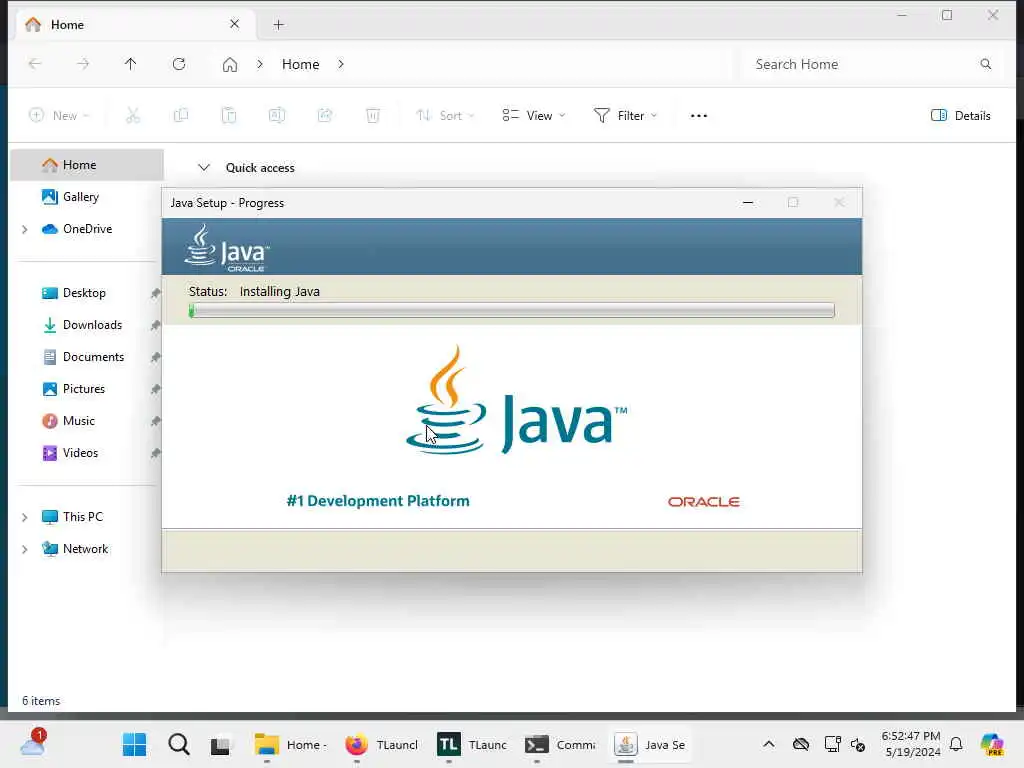This screenshot has width=1024, height=768.
Task: Switch to Command Prompt in taskbar
Action: [x=560, y=744]
